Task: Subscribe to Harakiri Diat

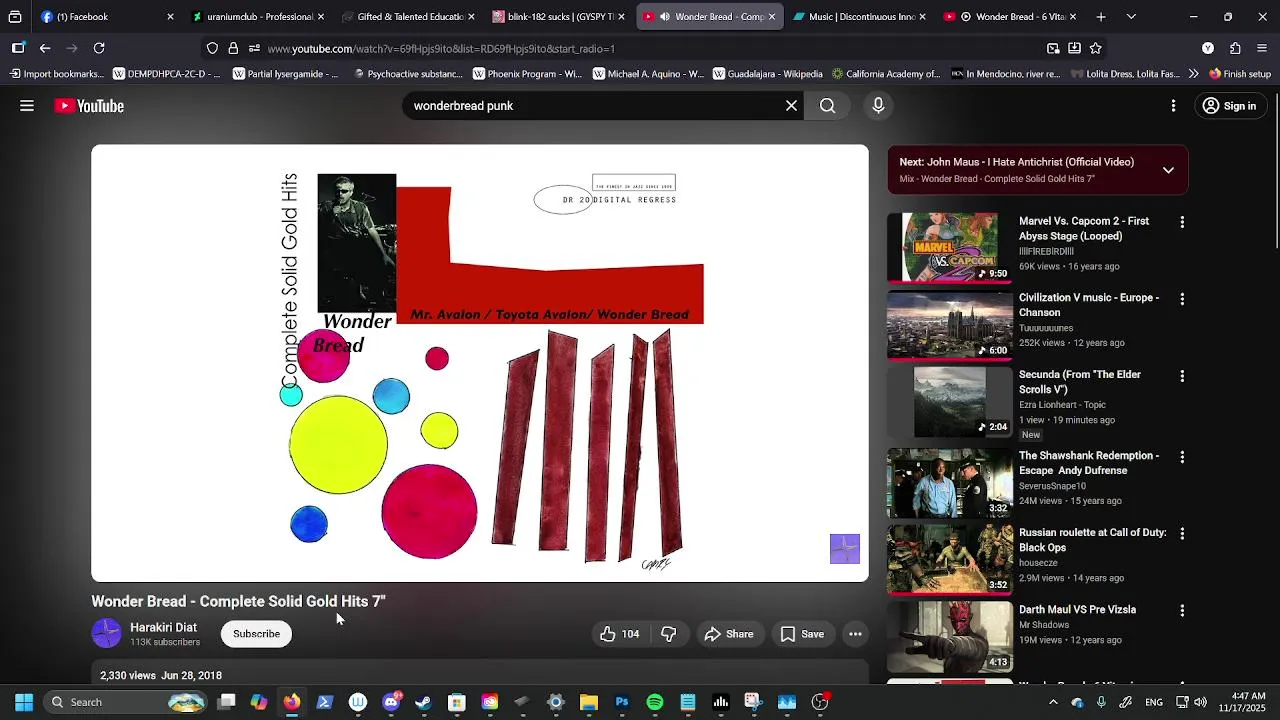Action: 256,634
